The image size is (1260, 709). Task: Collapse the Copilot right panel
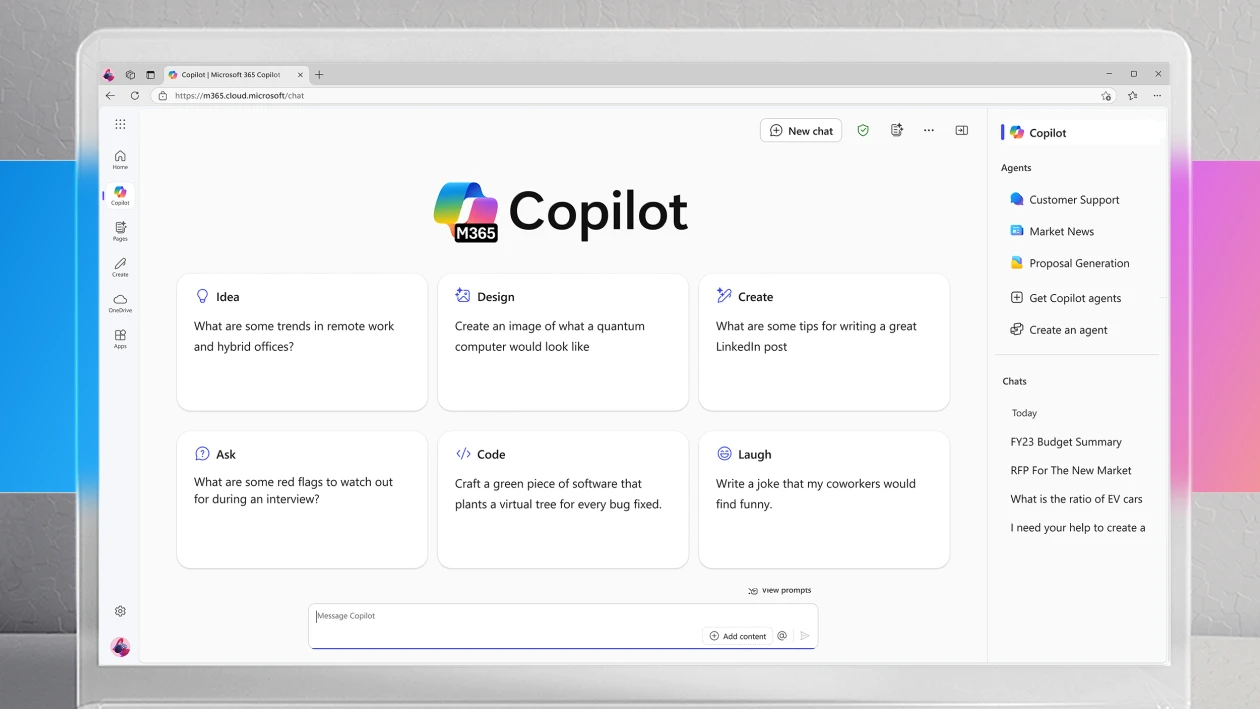(x=961, y=130)
